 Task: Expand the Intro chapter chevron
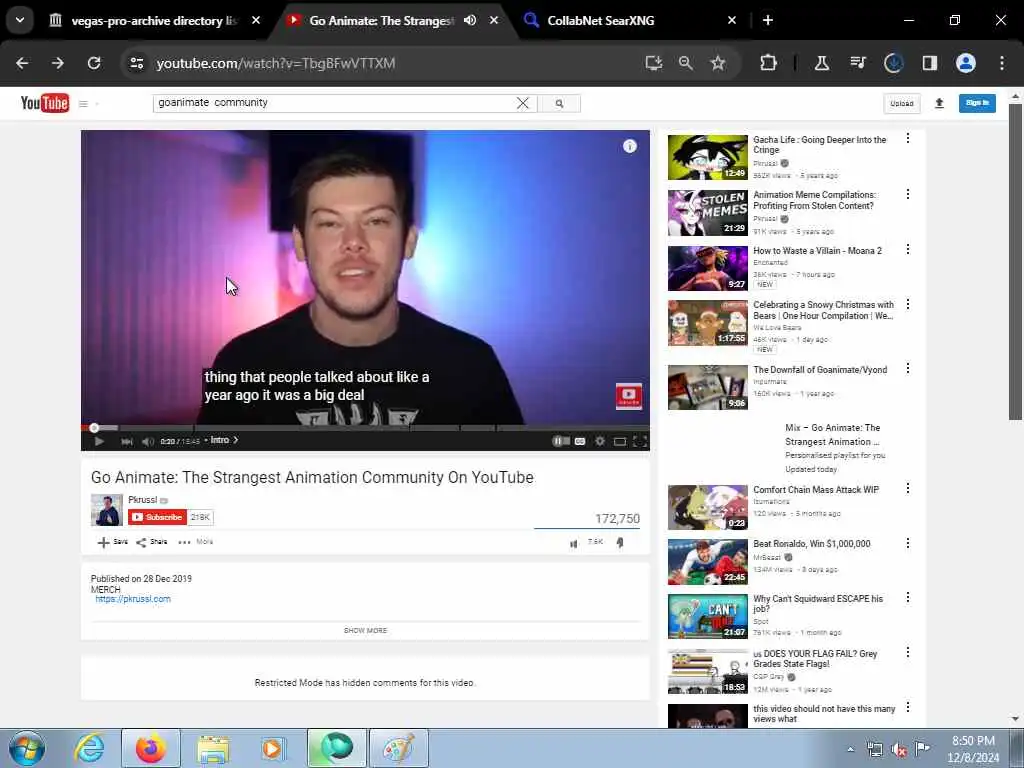(236, 440)
